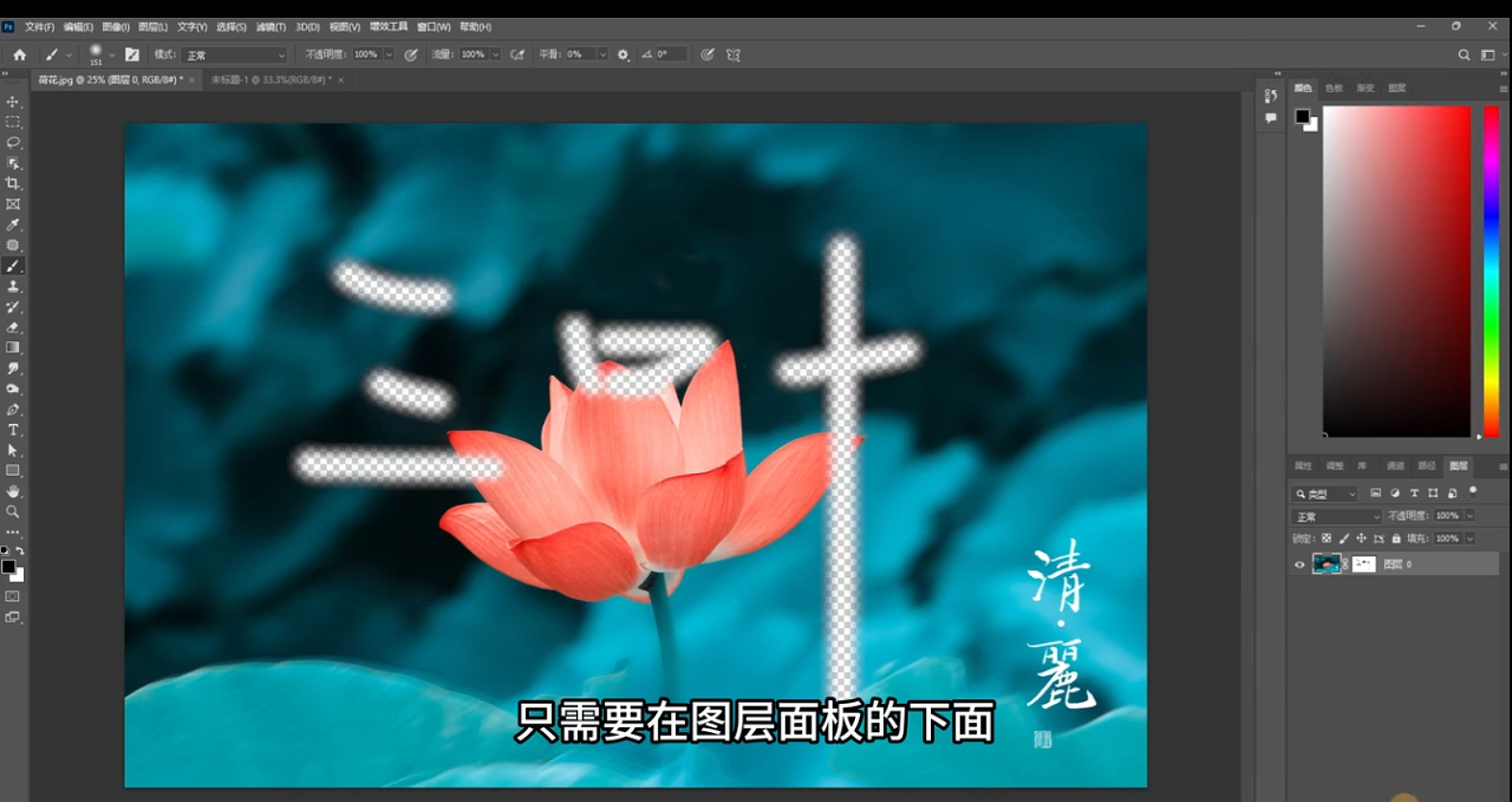Viewport: 1512px width, 802px height.
Task: Click the Home icon in options bar
Action: (x=20, y=55)
